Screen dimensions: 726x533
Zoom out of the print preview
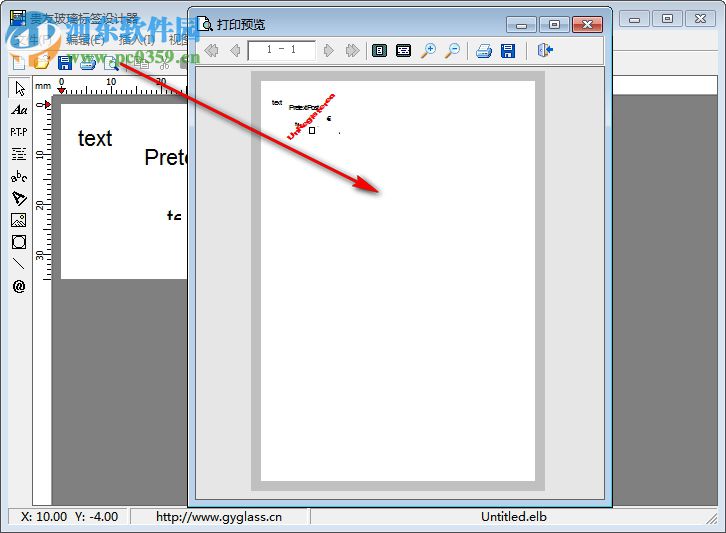[x=452, y=50]
